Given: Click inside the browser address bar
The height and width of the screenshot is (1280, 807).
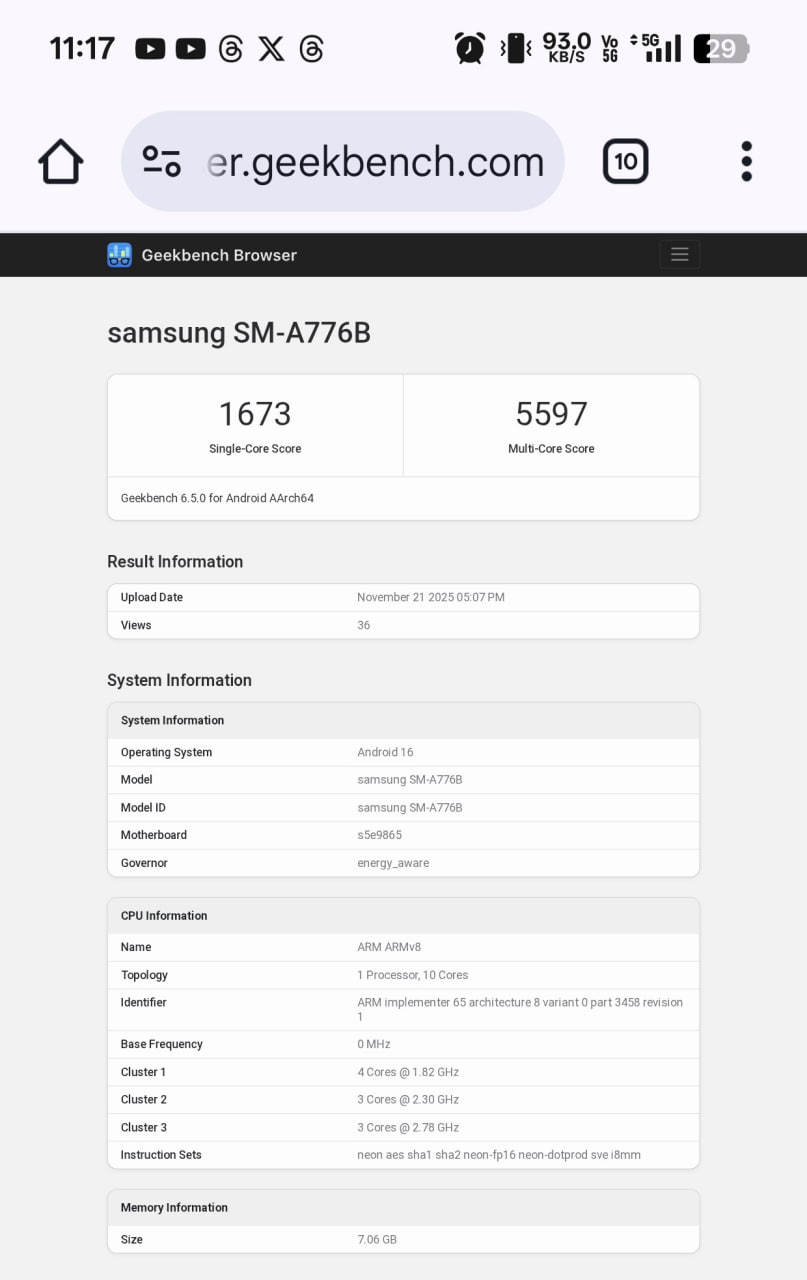Looking at the screenshot, I should pos(375,160).
